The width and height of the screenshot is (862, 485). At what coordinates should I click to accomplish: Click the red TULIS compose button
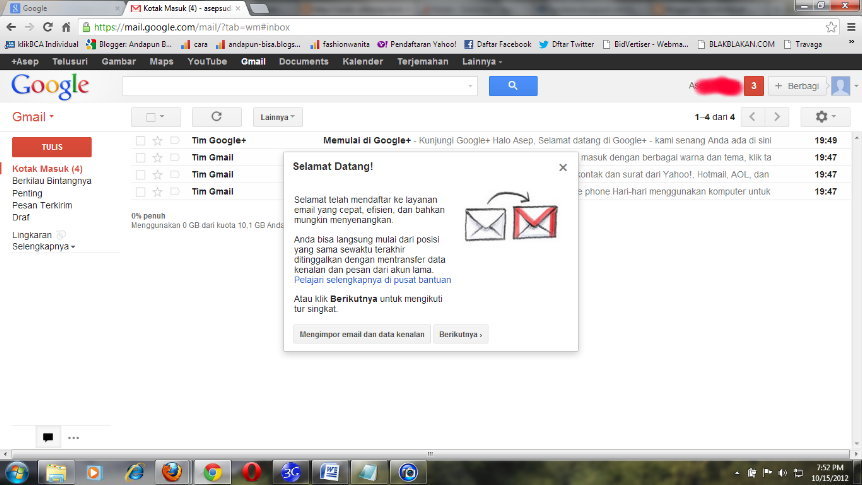52,147
